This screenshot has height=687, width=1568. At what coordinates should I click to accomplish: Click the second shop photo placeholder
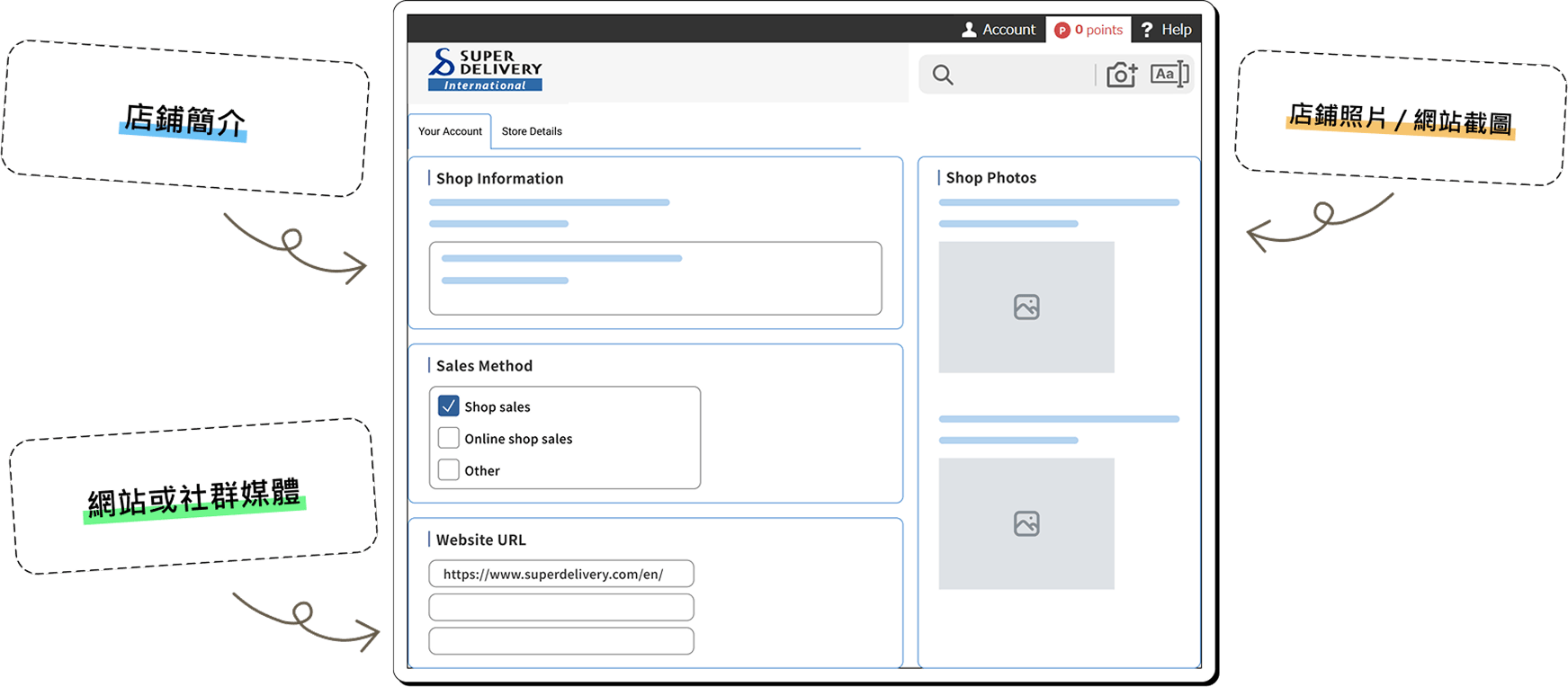tap(1026, 523)
